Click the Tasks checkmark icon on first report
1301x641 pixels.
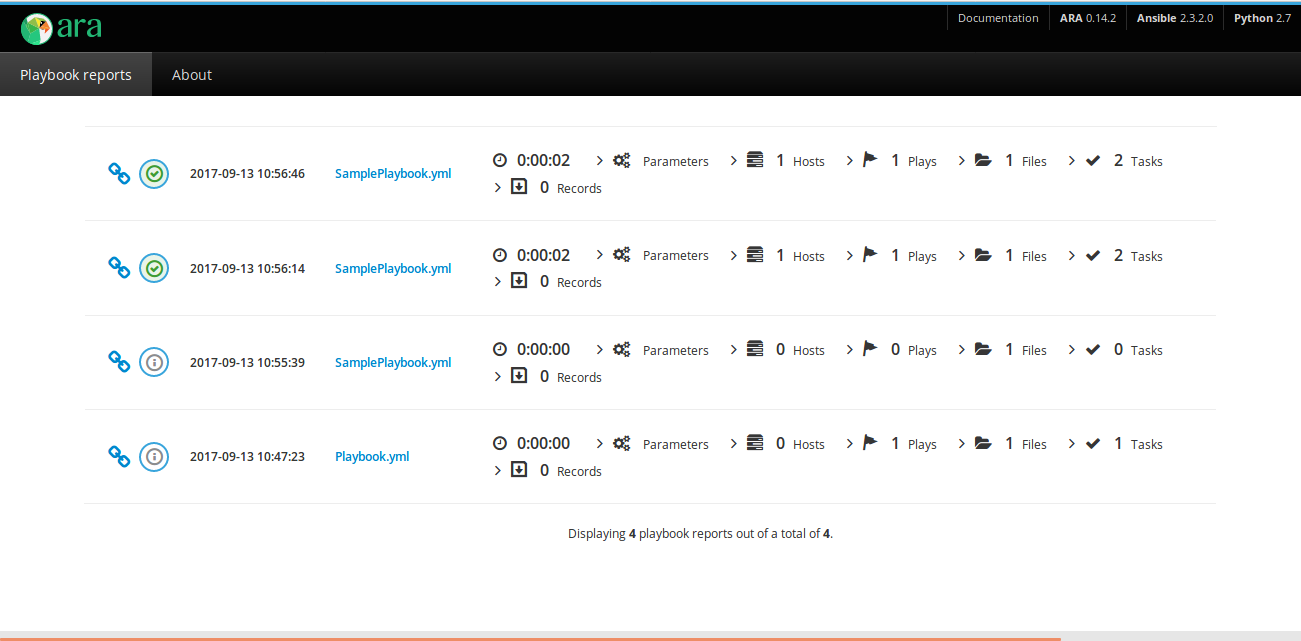coord(1092,158)
